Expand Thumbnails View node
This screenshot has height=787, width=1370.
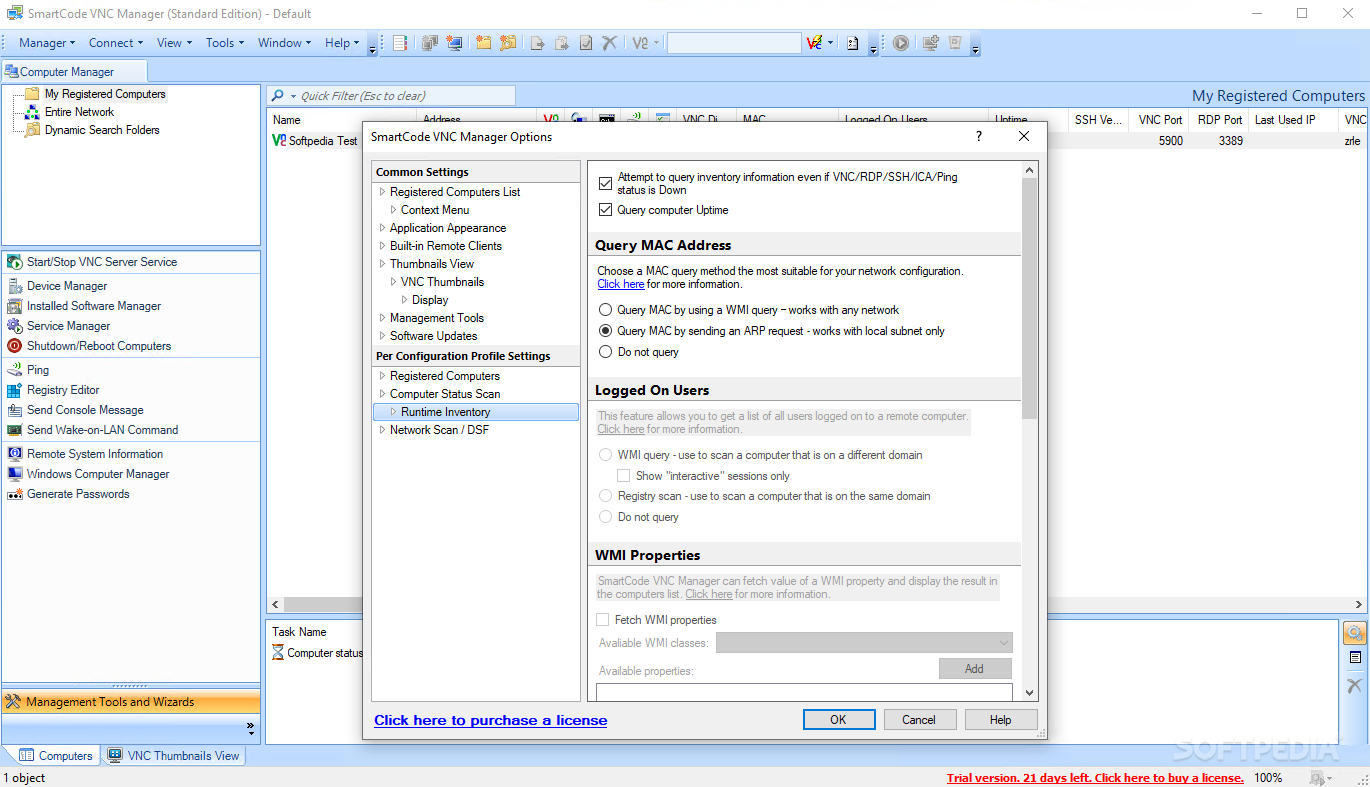(382, 264)
